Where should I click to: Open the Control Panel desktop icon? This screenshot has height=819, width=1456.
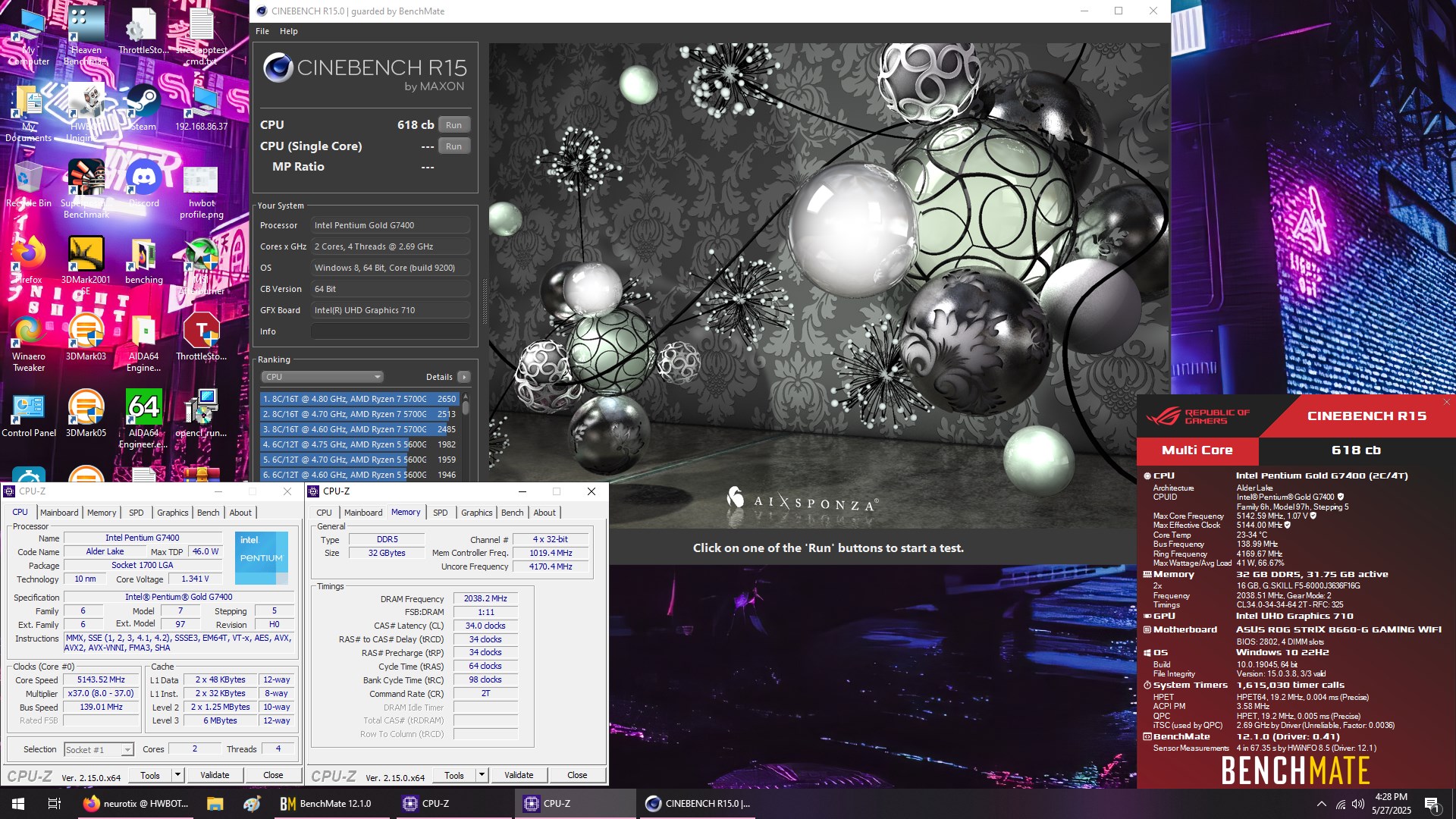coord(28,414)
